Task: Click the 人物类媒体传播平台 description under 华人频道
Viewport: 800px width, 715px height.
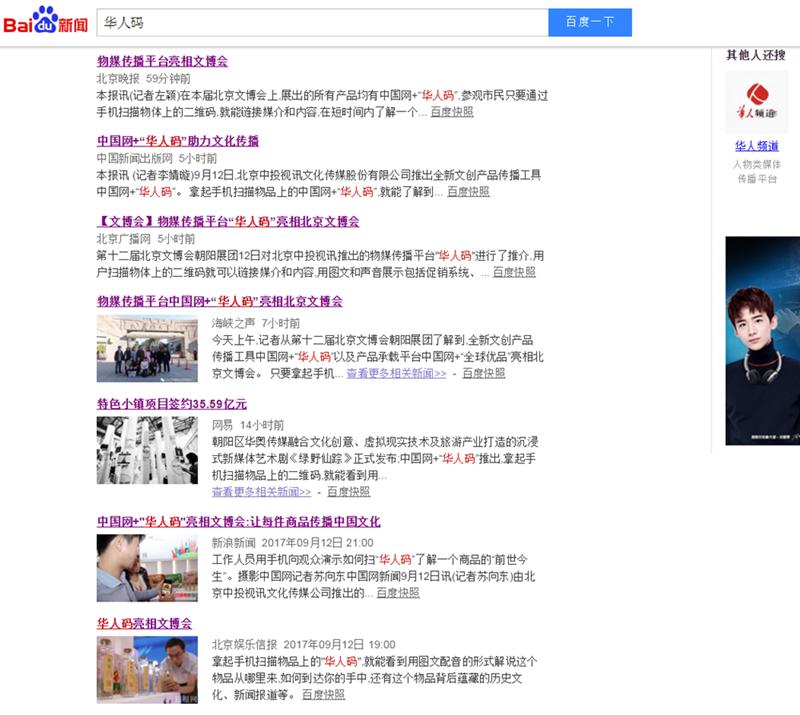Action: 757,171
